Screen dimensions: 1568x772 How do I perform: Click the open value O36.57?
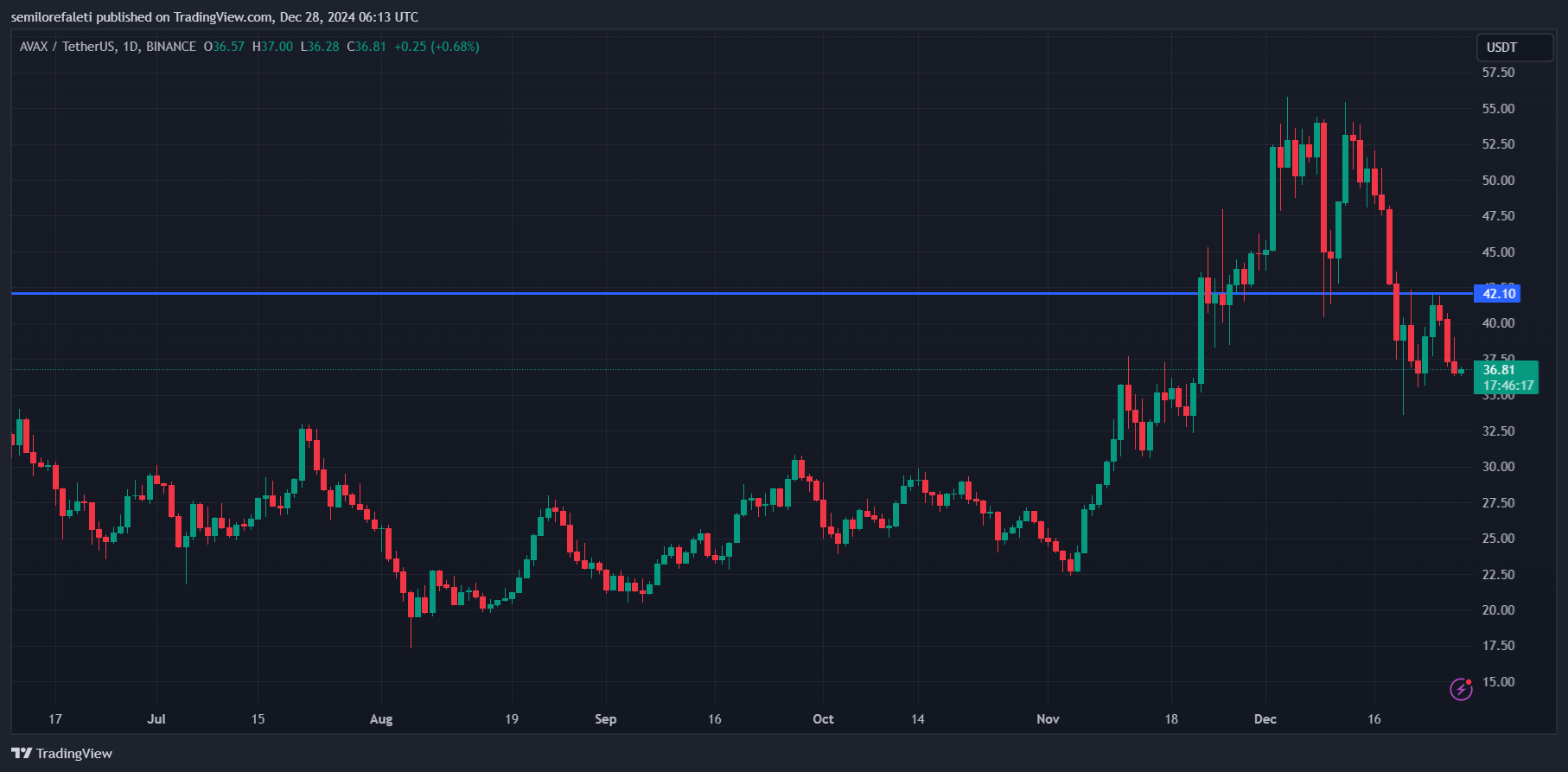click(224, 47)
